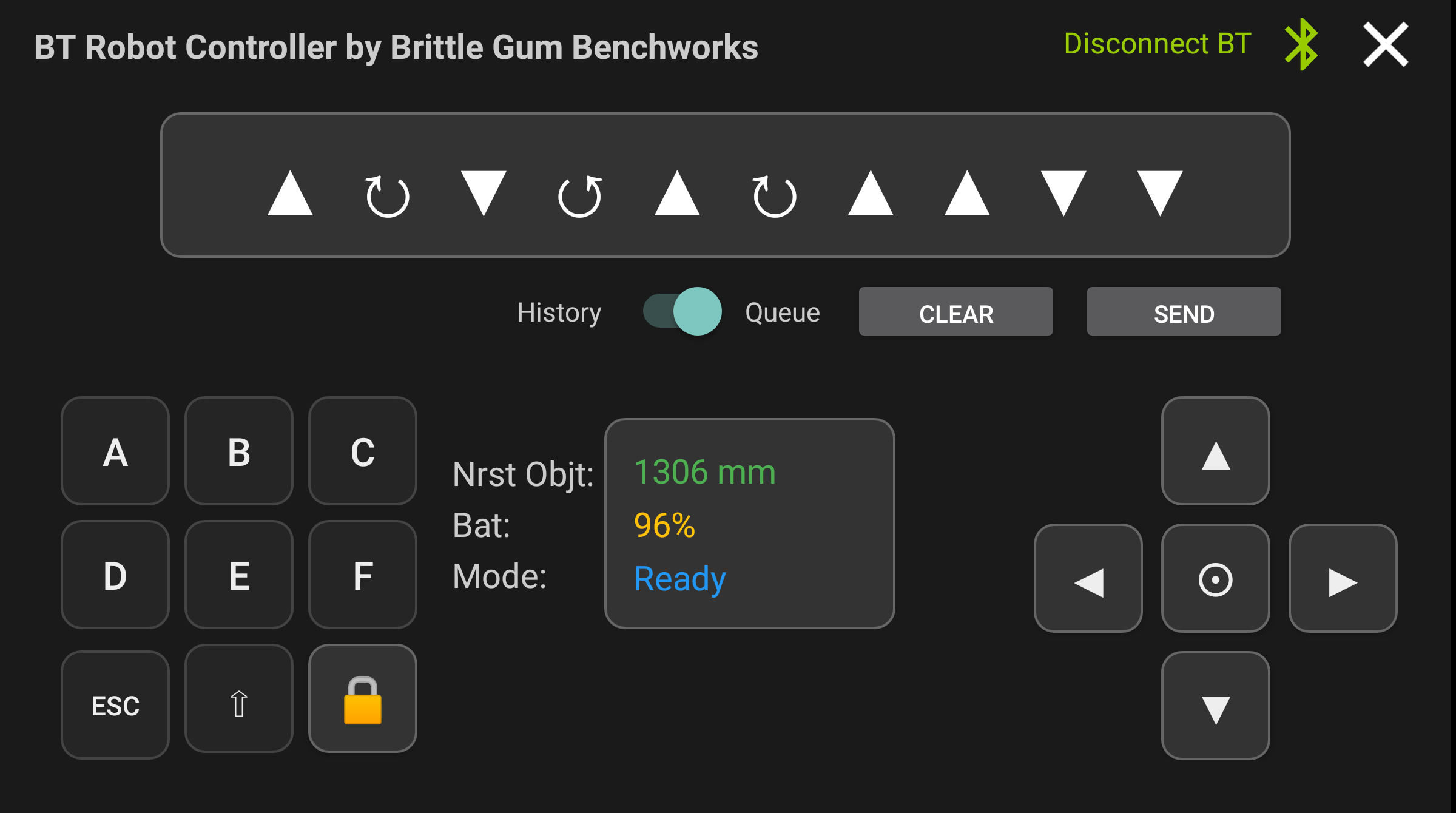Click the 1306 mm distance reading

pos(705,472)
